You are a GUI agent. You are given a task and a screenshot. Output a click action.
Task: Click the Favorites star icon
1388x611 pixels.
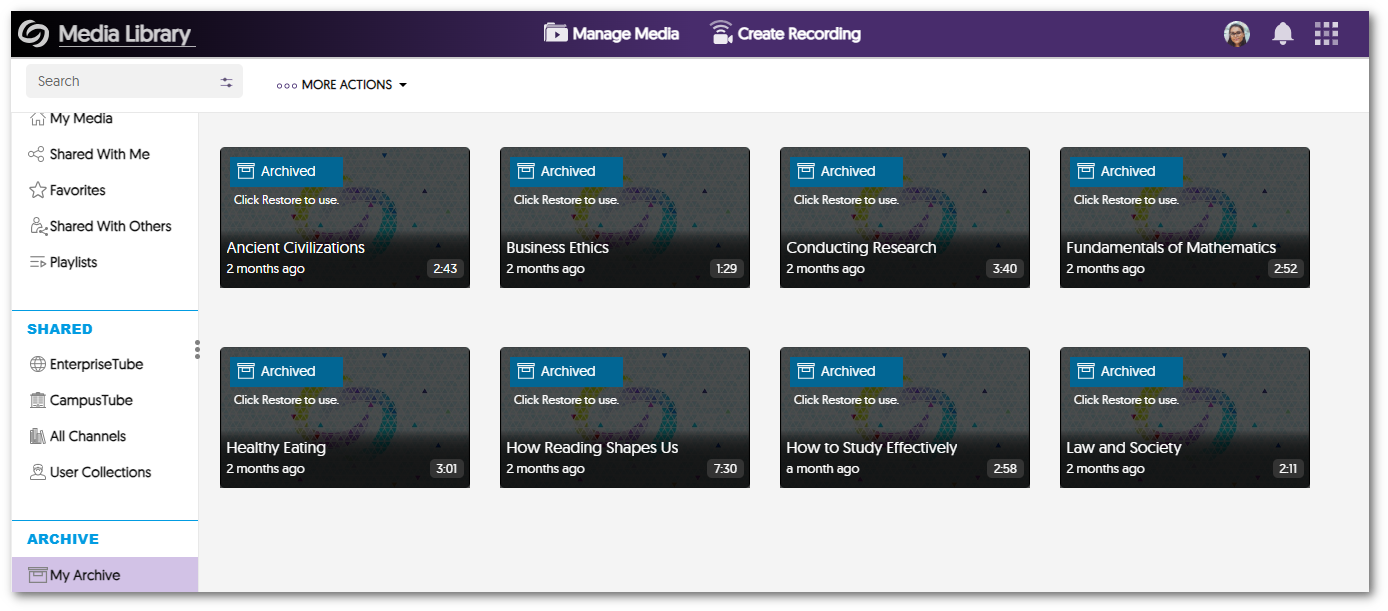[37, 190]
